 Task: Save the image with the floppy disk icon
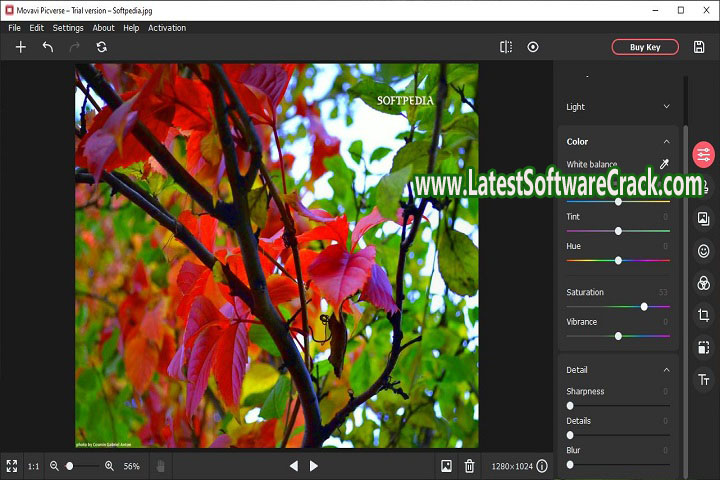point(699,47)
